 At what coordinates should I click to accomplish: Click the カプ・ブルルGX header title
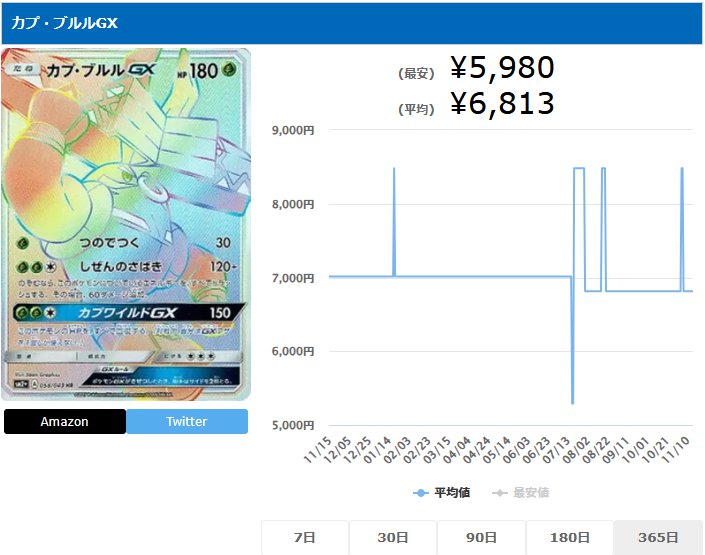tap(64, 22)
